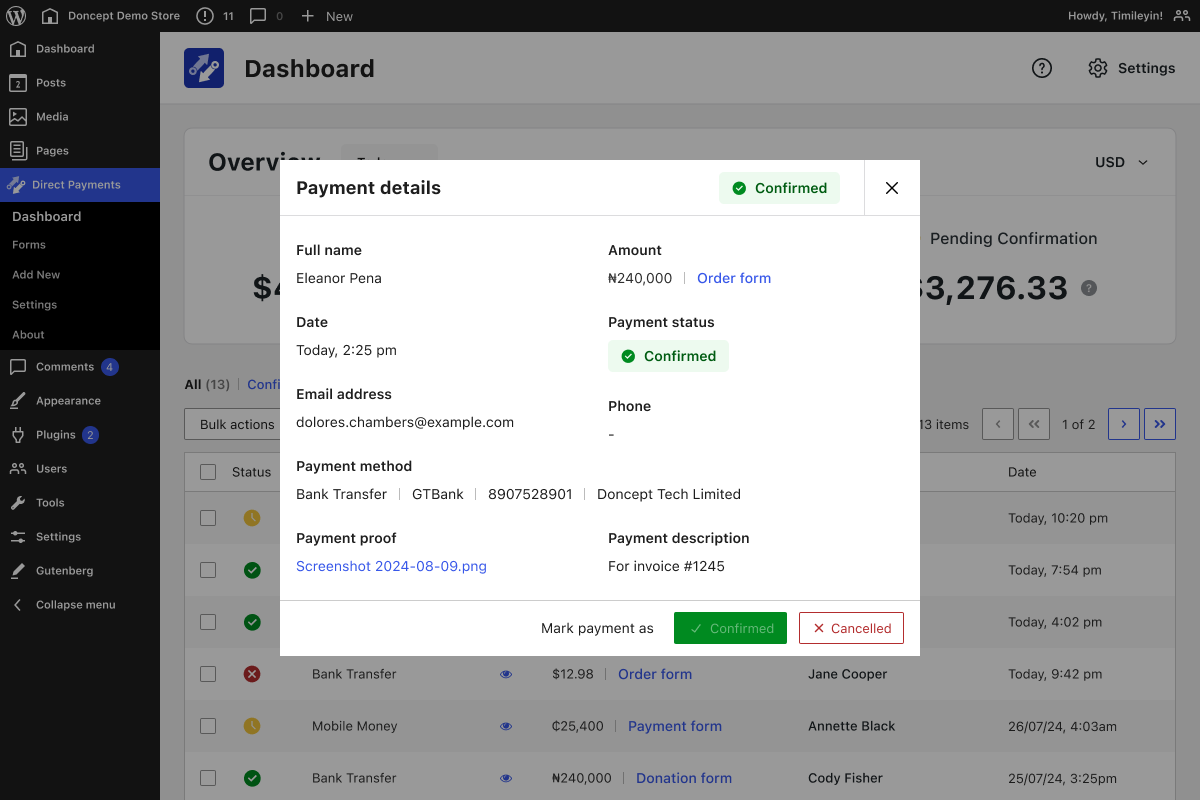This screenshot has height=800, width=1200.
Task: Jump to first page double arrow
Action: coord(1034,424)
